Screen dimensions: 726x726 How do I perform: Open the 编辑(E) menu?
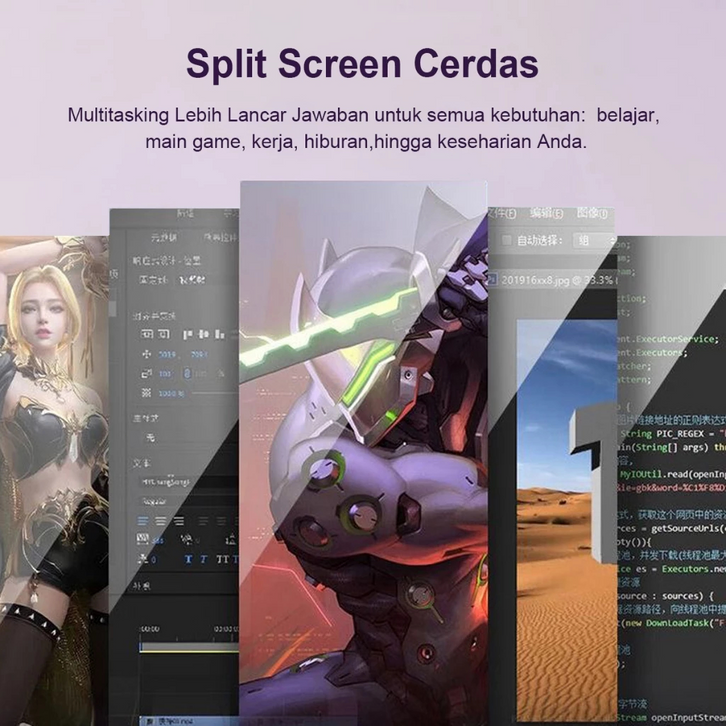pyautogui.click(x=547, y=213)
